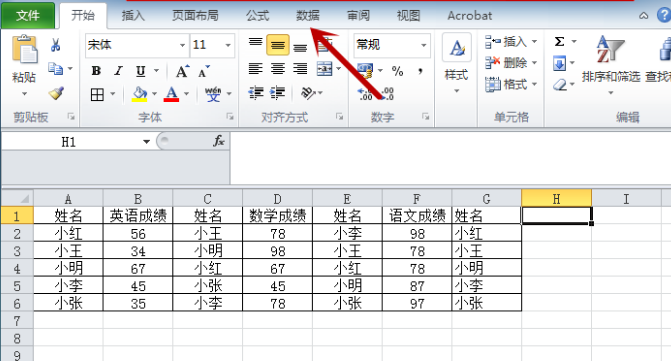Apply red font color A
Screen dimensions: 671x361
[x=172, y=94]
